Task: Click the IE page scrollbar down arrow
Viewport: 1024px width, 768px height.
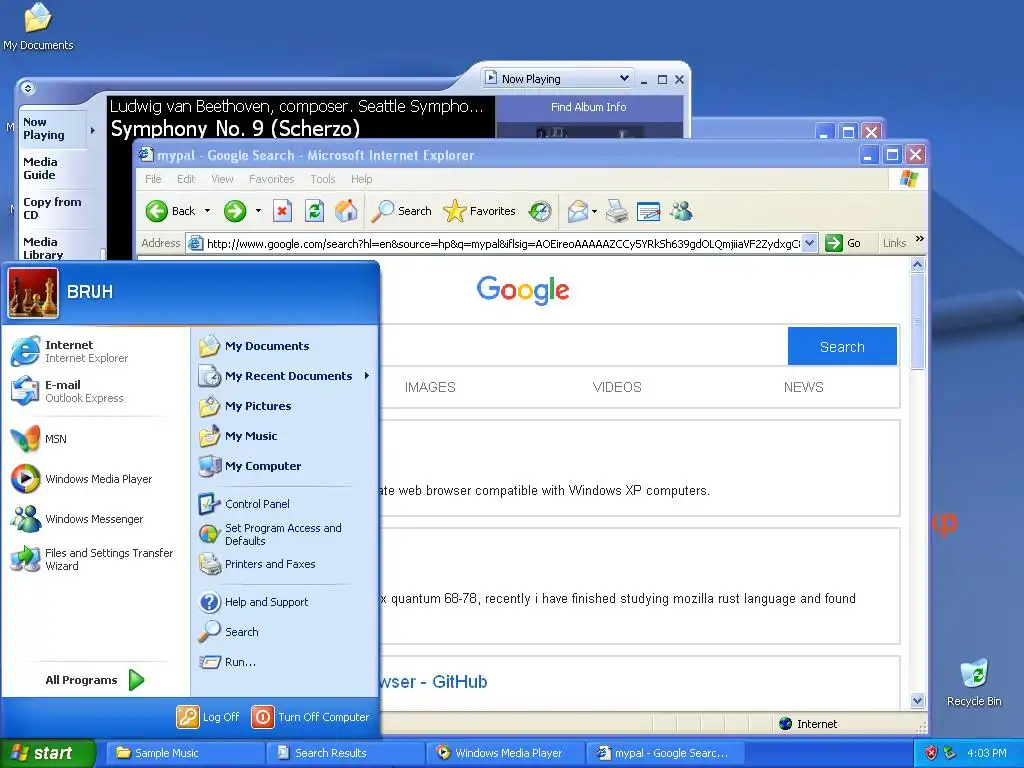Action: coord(918,700)
